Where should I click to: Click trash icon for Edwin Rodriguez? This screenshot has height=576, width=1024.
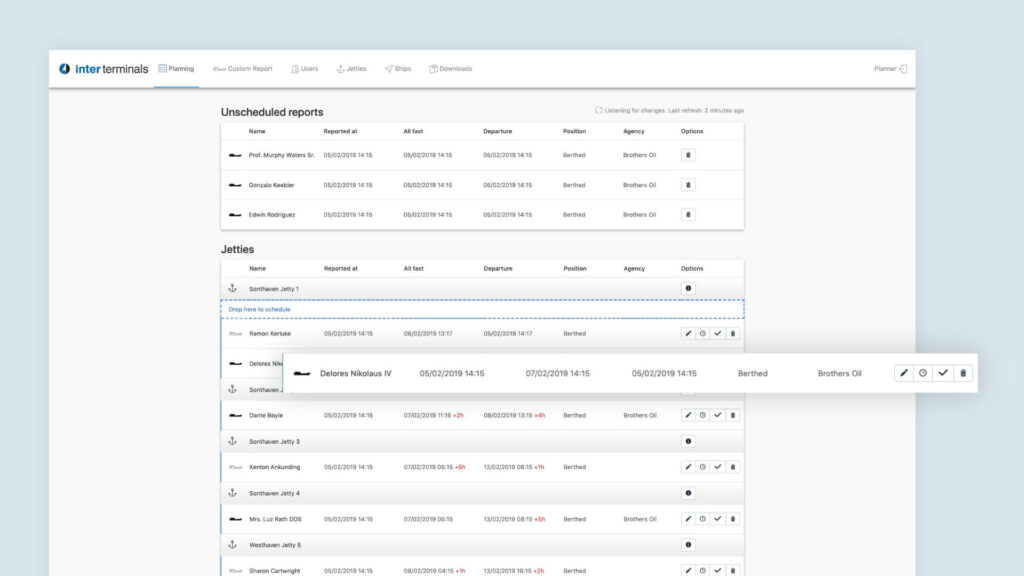pyautogui.click(x=688, y=214)
